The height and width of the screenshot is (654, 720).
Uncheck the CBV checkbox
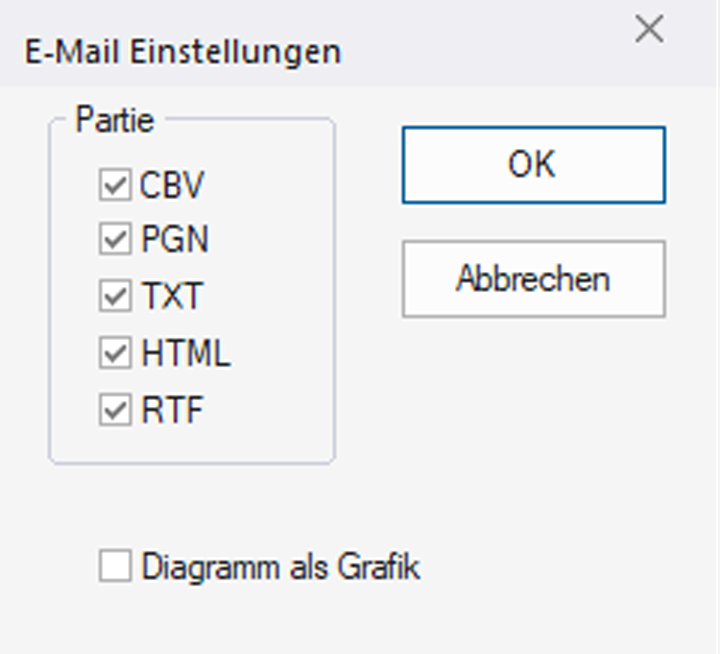tap(115, 185)
